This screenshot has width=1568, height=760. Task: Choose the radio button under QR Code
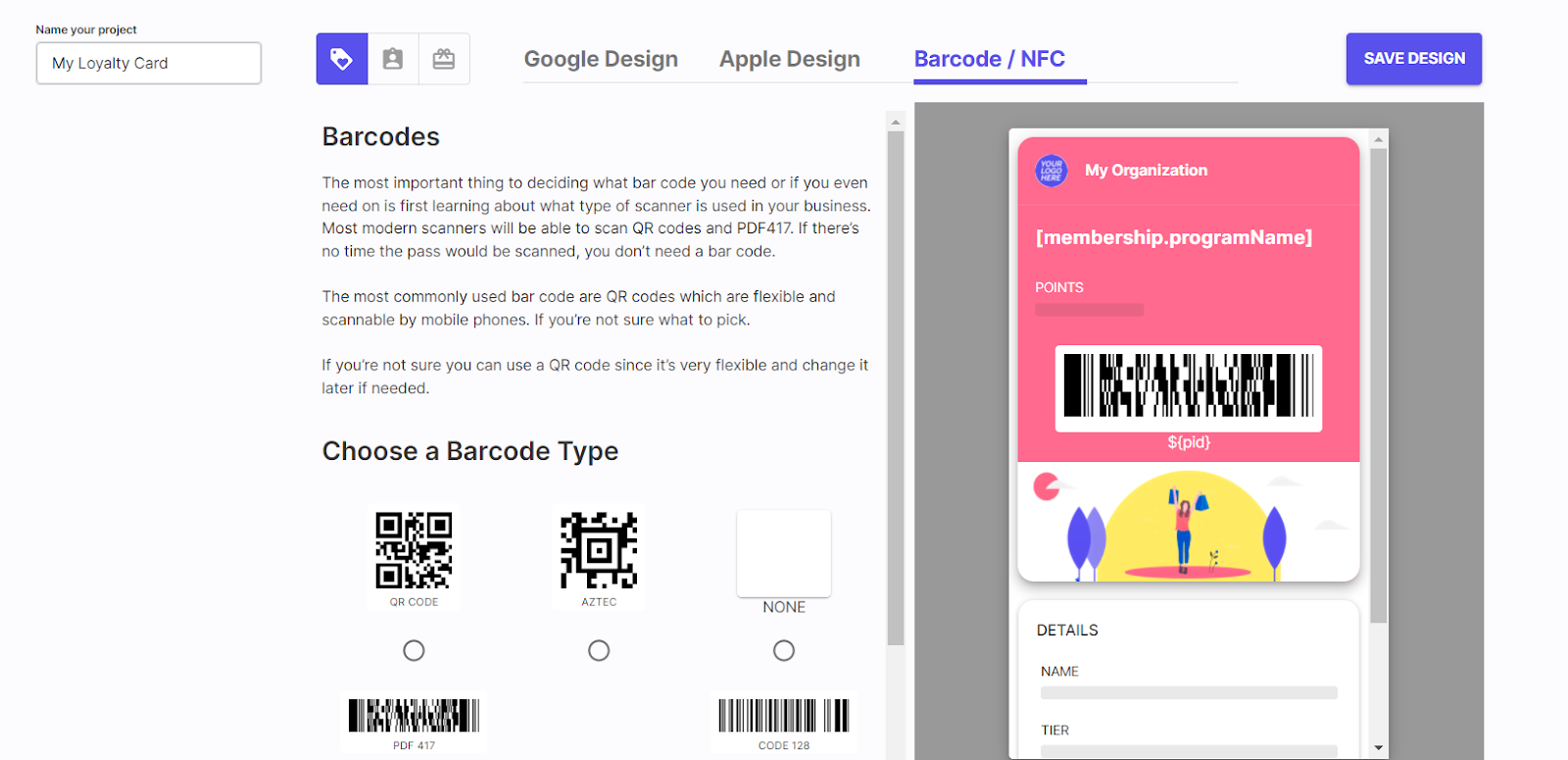414,650
